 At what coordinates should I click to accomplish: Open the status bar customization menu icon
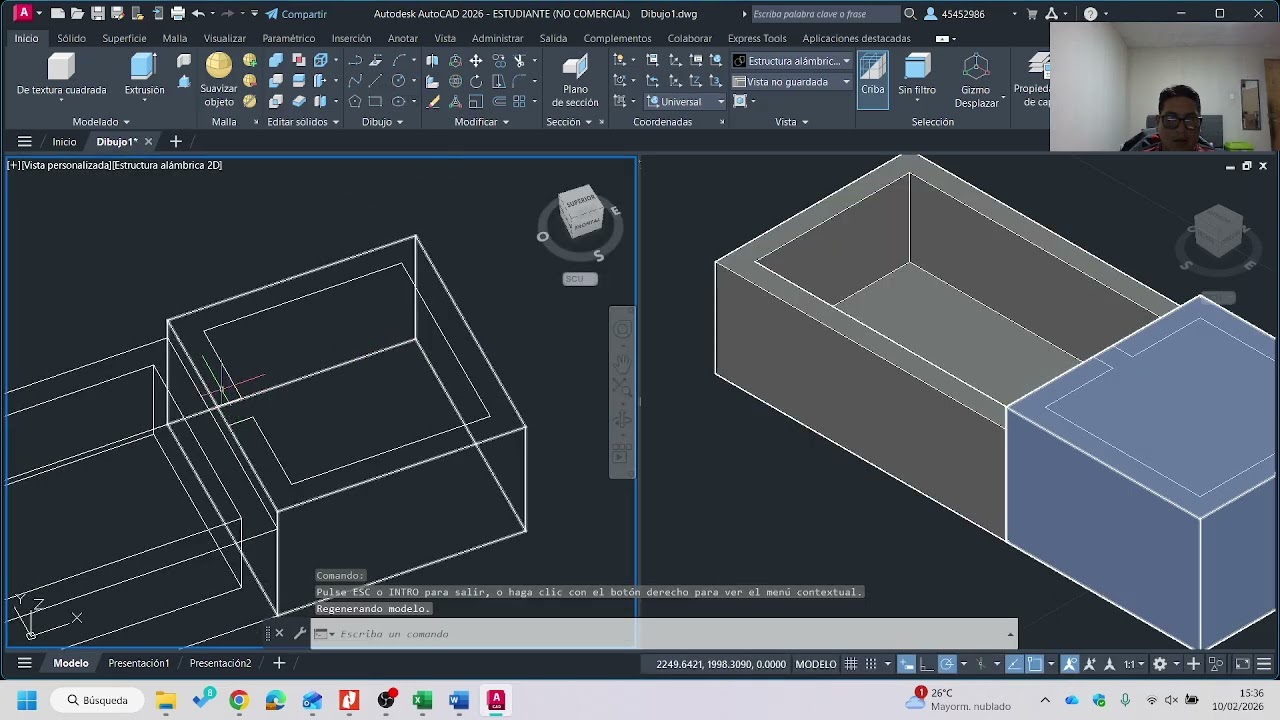[1264, 663]
